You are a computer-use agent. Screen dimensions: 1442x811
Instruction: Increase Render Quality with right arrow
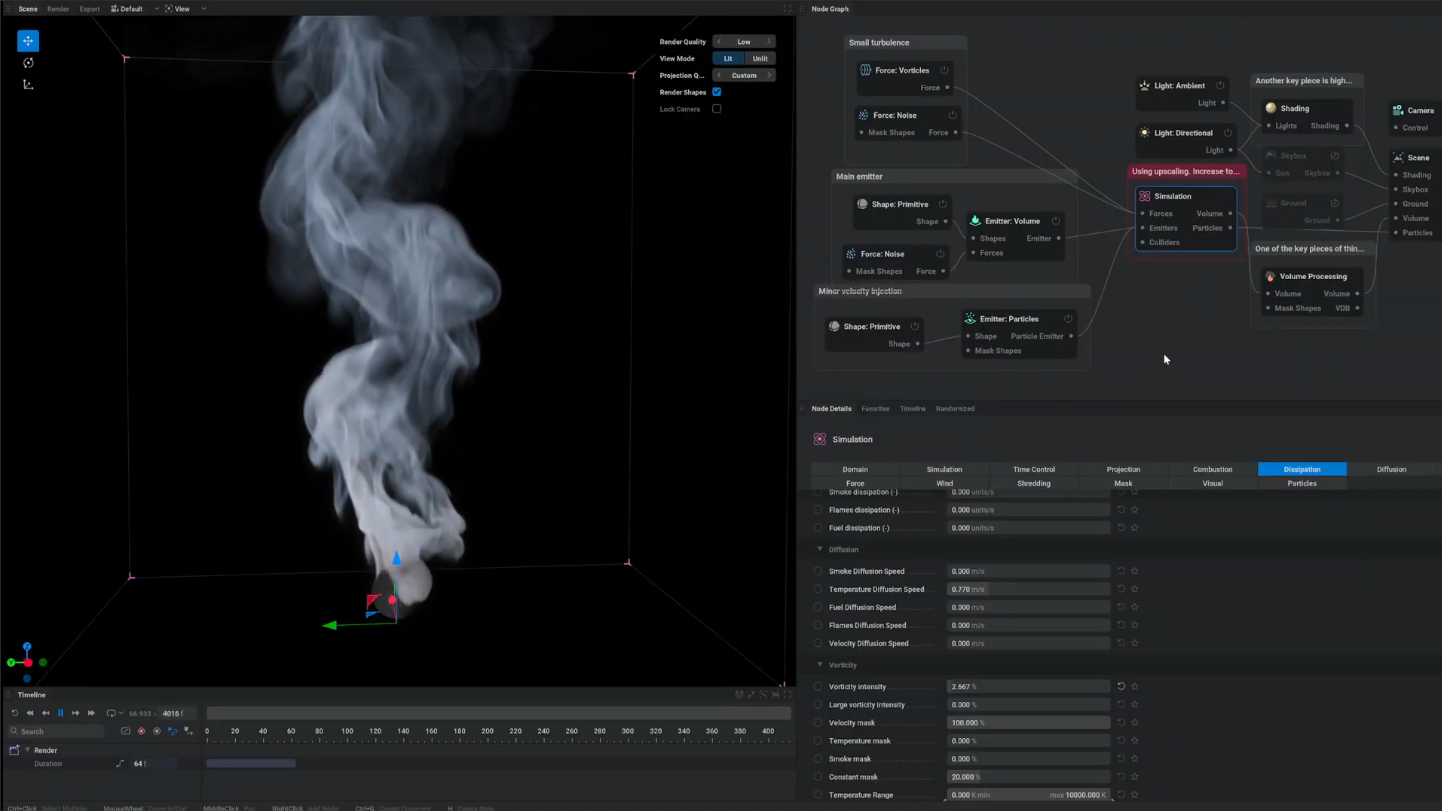(769, 42)
